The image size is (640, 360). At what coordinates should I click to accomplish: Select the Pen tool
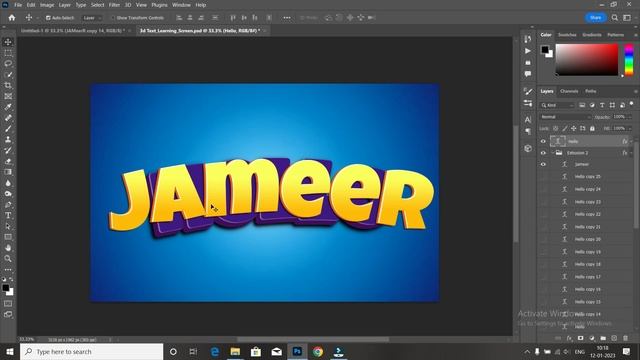(x=8, y=204)
